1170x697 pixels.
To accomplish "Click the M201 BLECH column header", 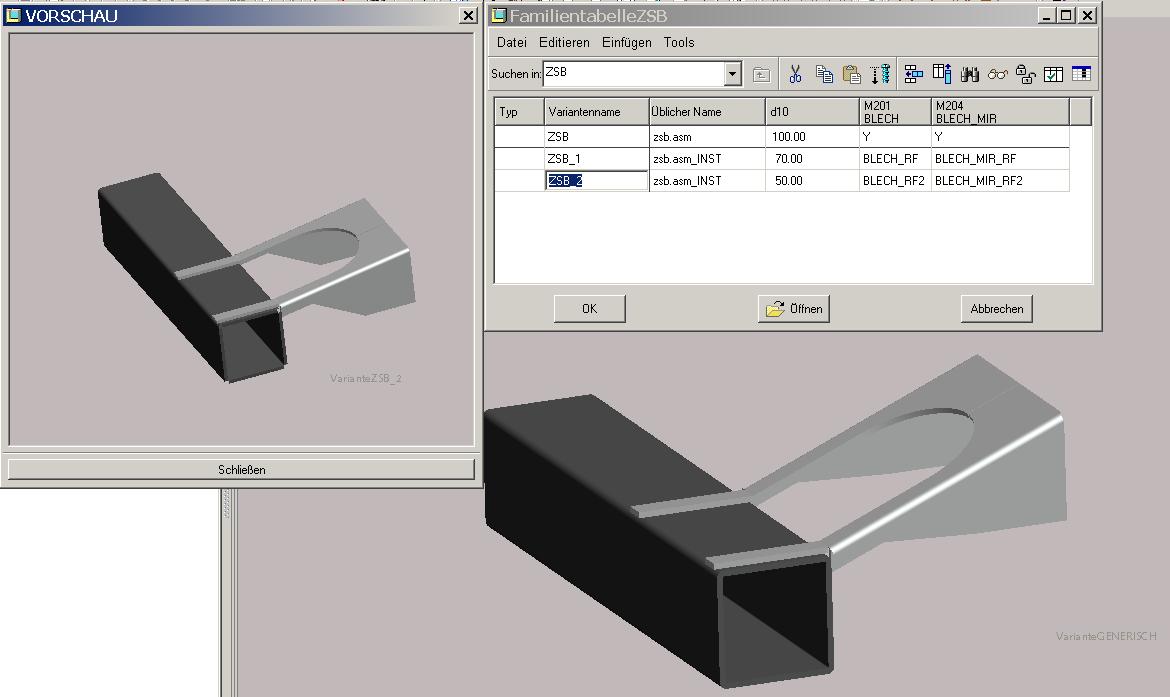I will 895,112.
